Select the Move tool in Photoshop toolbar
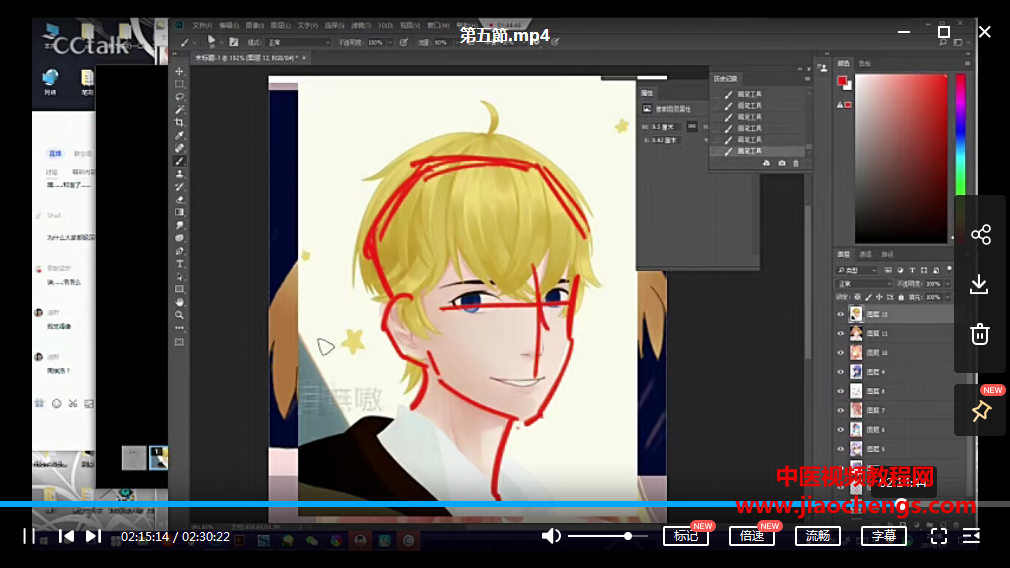Viewport: 1010px width, 568px height. point(180,71)
